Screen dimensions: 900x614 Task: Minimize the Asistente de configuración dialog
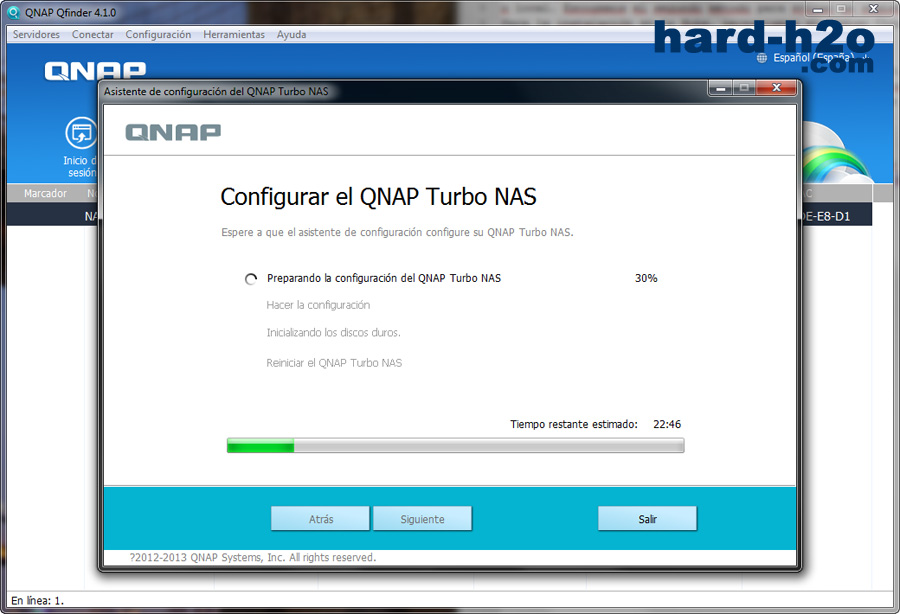point(720,88)
